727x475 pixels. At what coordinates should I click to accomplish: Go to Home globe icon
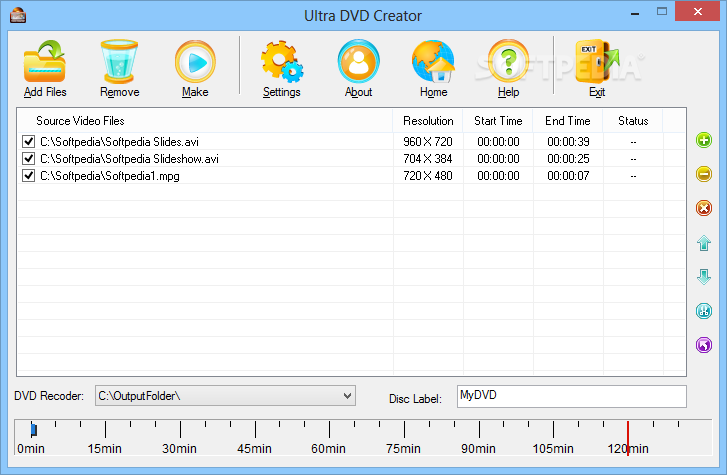point(434,62)
